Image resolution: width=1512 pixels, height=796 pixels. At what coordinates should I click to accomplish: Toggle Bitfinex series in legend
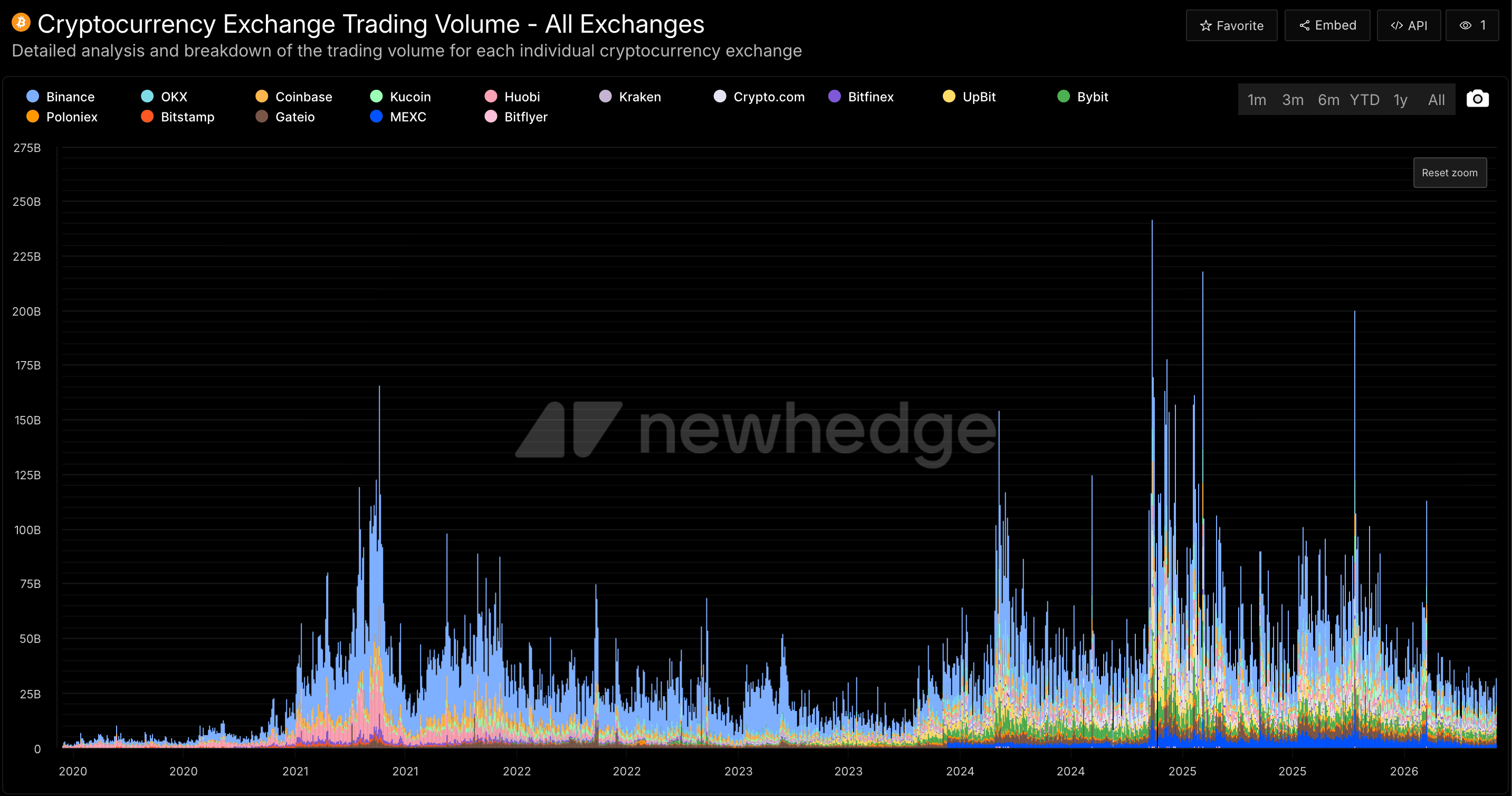pyautogui.click(x=861, y=97)
